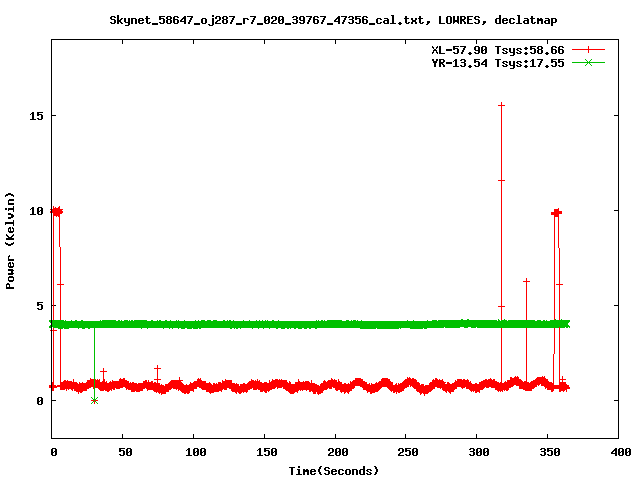Click the Time(Seconds) x-axis label
Image resolution: width=640 pixels, height=480 pixels.
coord(333,471)
